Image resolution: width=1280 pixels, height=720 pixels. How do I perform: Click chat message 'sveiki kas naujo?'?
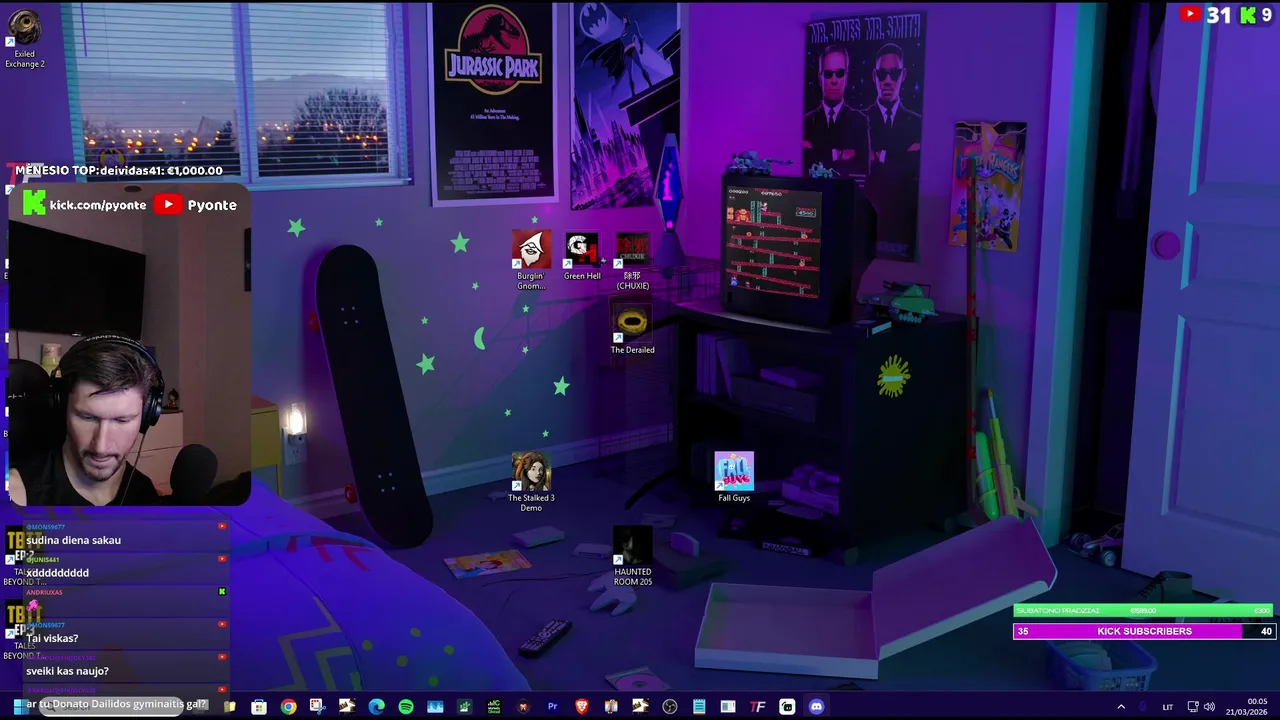pyautogui.click(x=67, y=671)
